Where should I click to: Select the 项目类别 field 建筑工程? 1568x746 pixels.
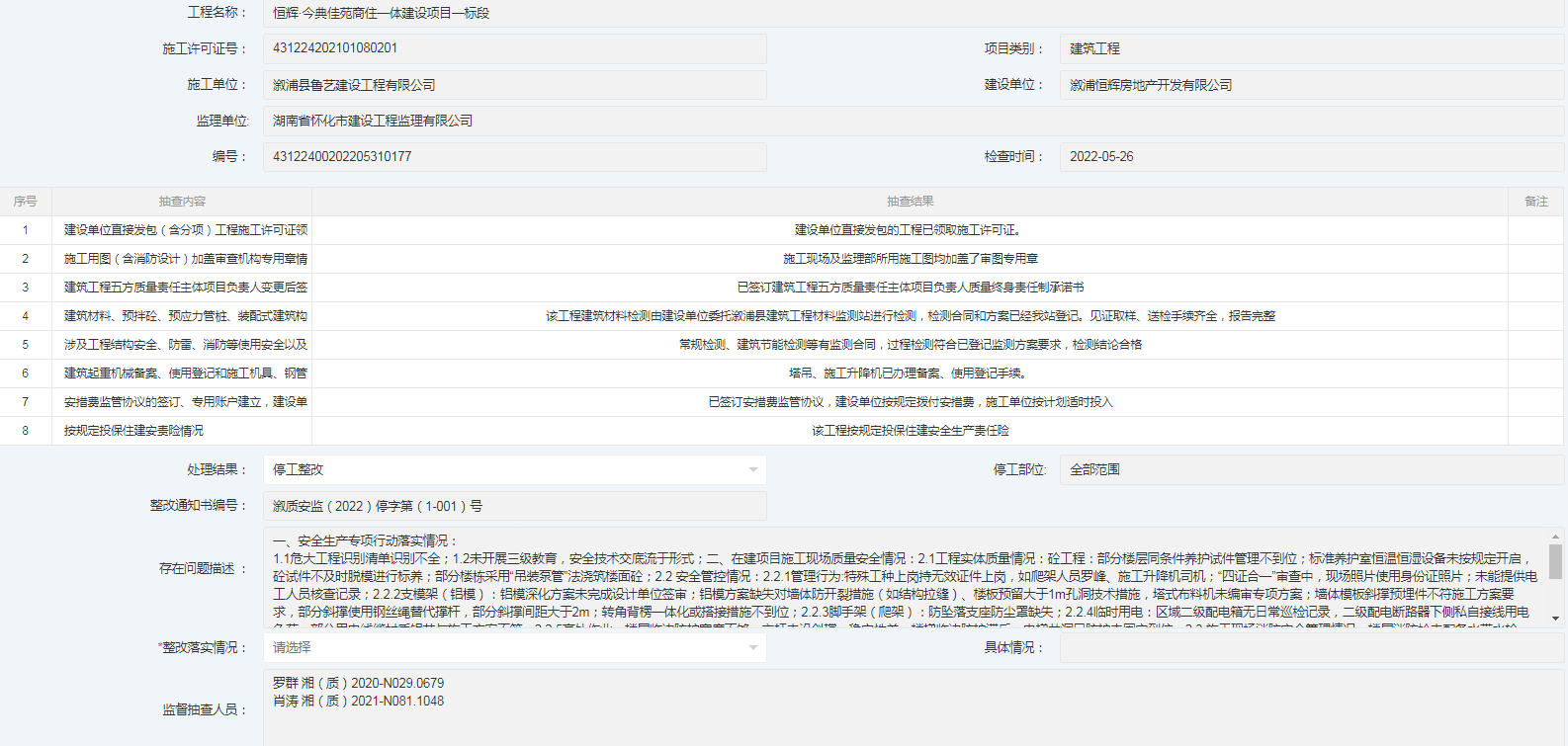tap(1312, 48)
